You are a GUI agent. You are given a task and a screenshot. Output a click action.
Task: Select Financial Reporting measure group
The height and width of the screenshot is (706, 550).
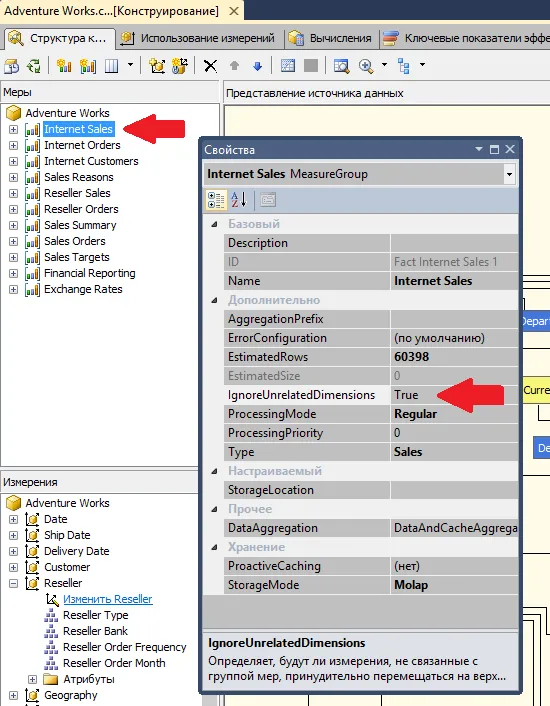point(90,273)
